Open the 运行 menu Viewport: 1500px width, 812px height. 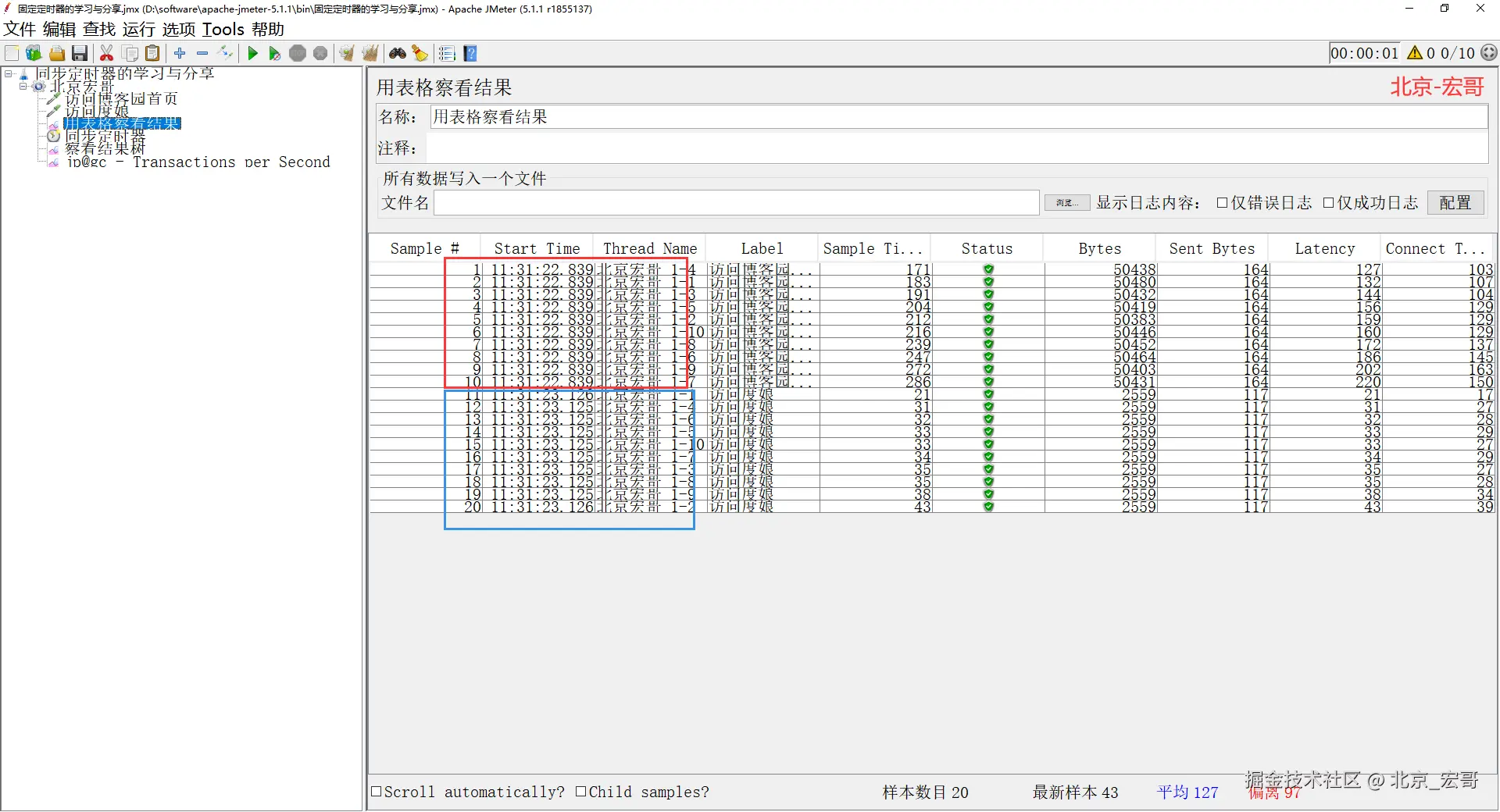tap(139, 30)
